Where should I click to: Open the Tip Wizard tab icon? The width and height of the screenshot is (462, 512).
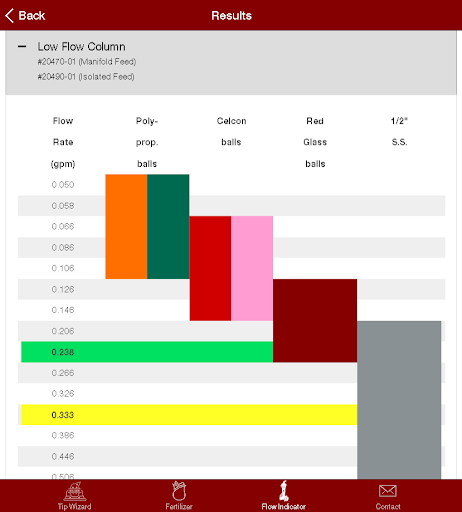[75, 491]
